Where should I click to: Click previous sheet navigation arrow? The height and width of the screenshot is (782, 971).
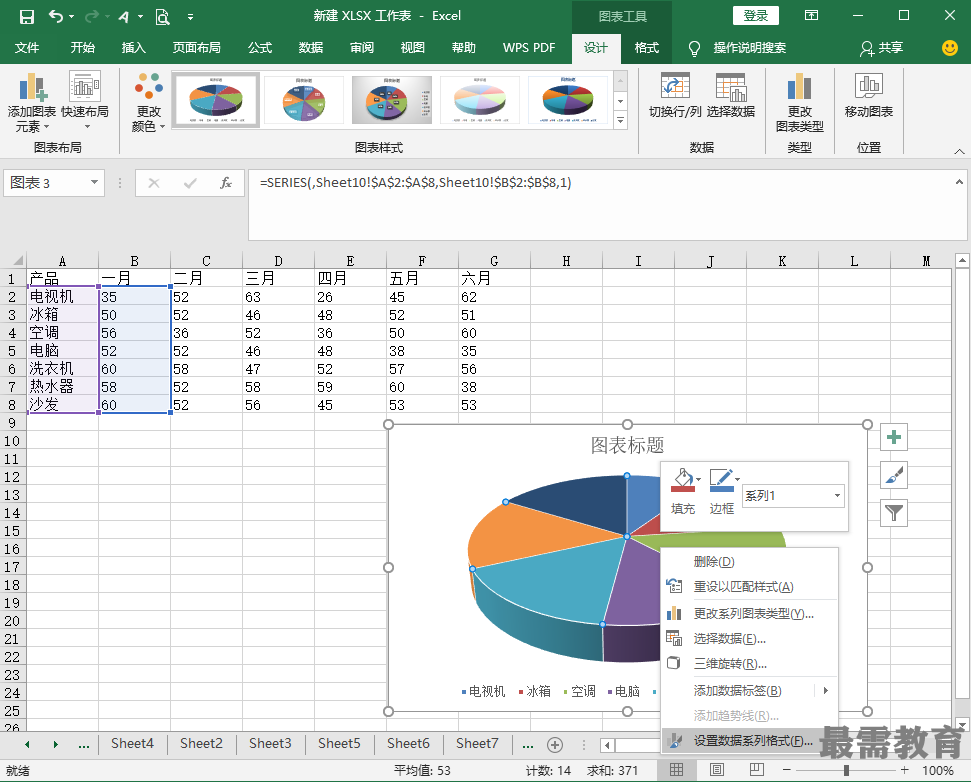(x=27, y=744)
